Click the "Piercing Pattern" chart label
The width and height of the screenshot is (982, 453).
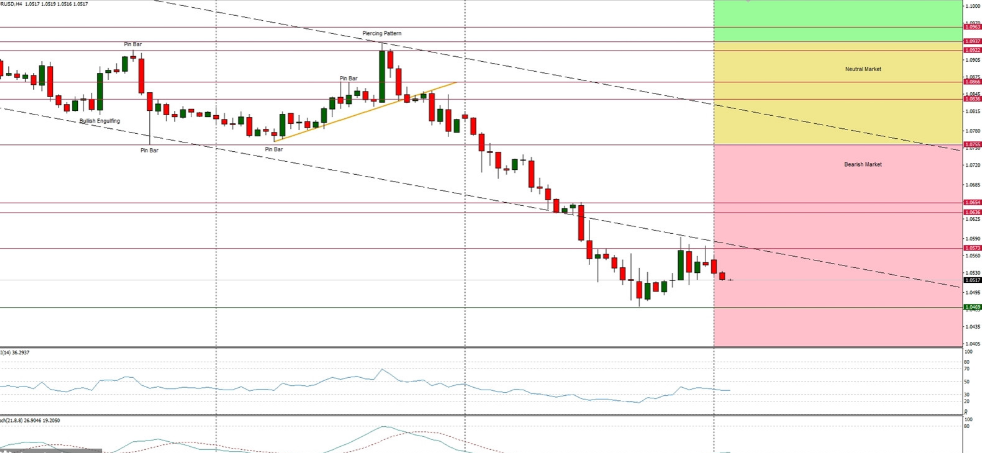381,33
